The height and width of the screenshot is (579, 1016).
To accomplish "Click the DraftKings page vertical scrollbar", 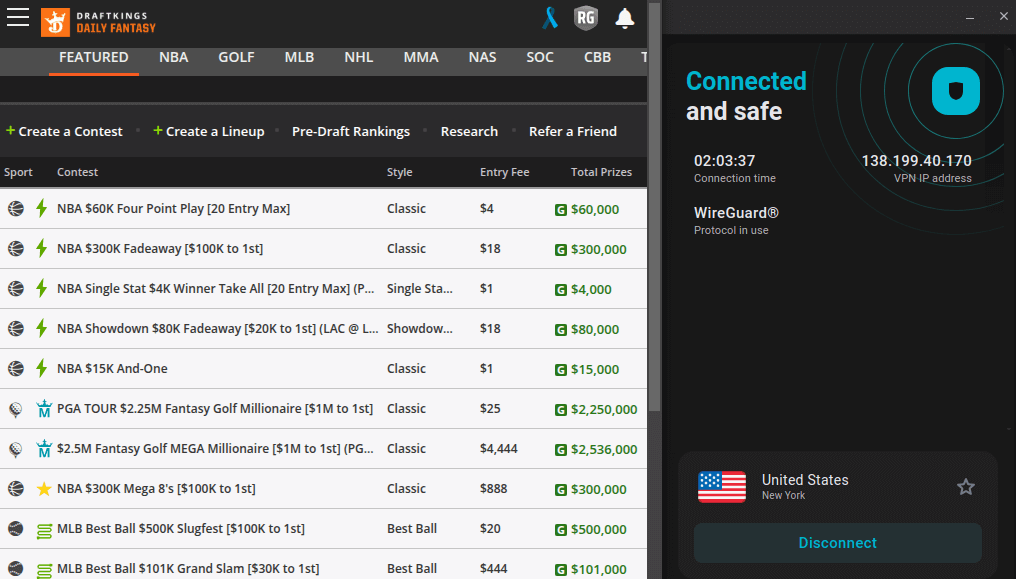I will click(654, 207).
